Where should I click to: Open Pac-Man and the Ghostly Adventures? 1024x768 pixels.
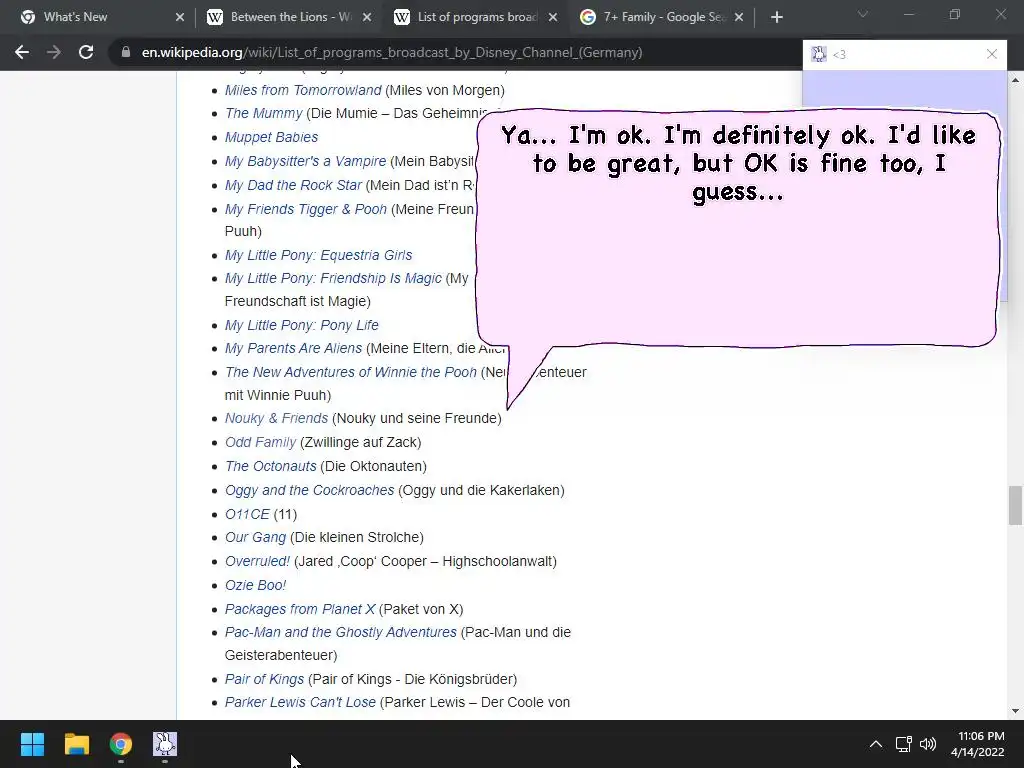(x=340, y=632)
